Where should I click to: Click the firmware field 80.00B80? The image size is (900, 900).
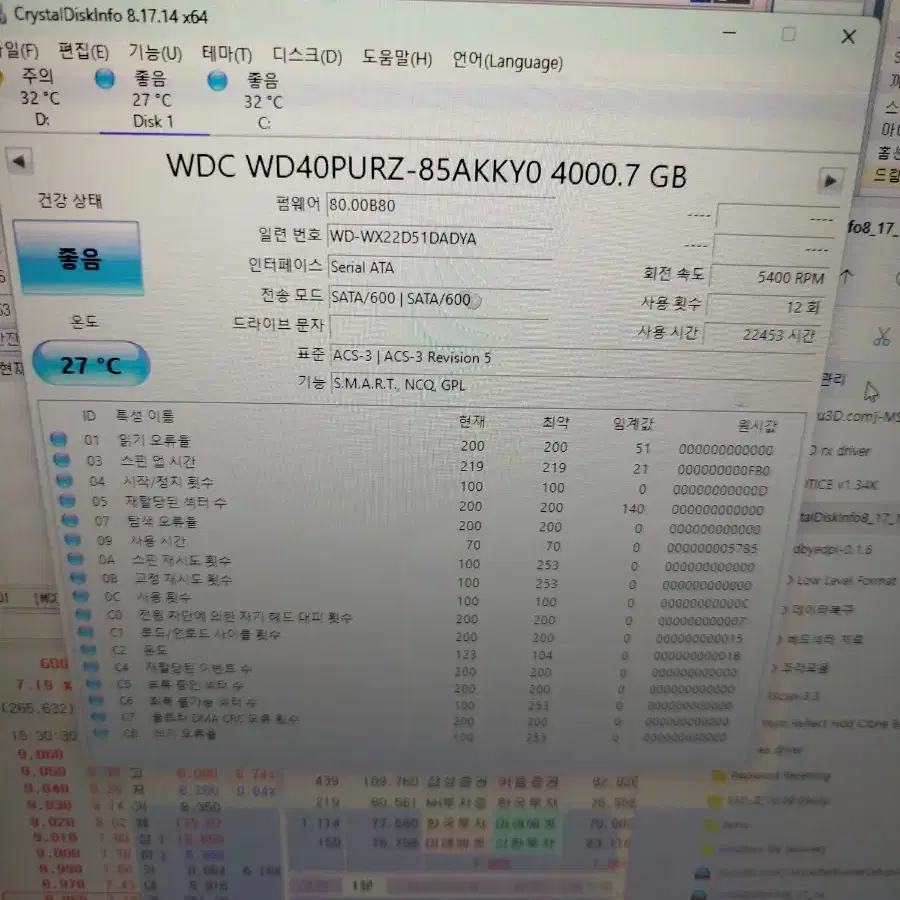(440, 207)
